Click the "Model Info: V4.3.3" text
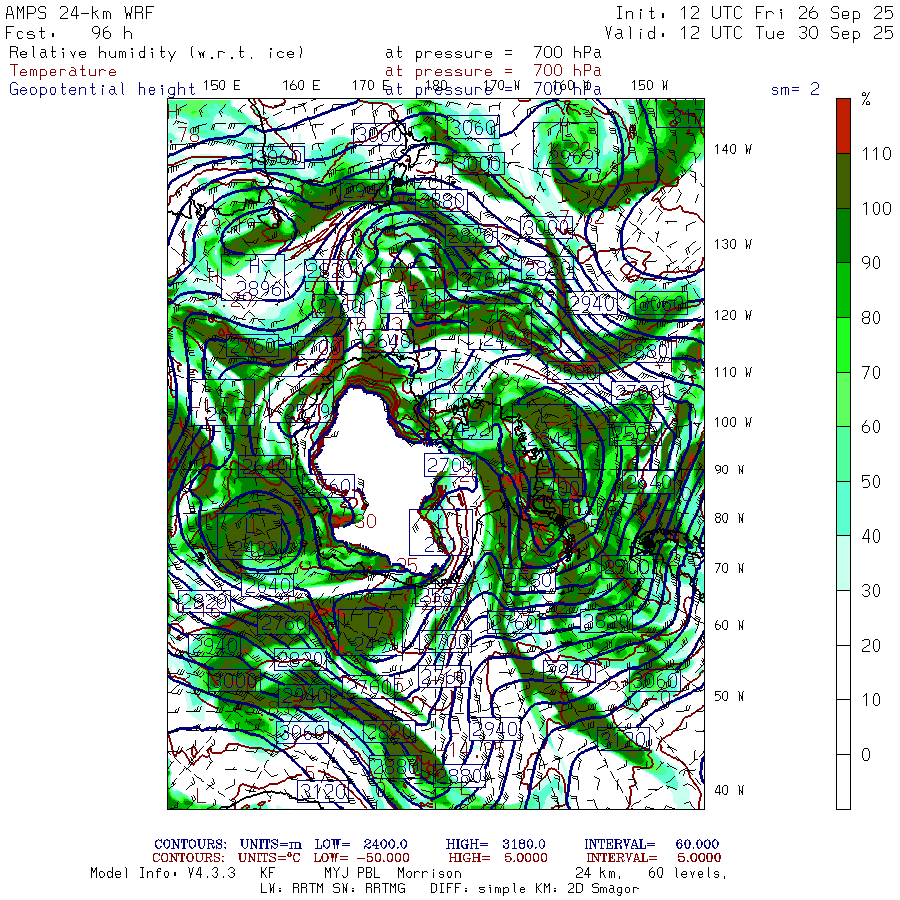This screenshot has width=900, height=900. (x=163, y=874)
